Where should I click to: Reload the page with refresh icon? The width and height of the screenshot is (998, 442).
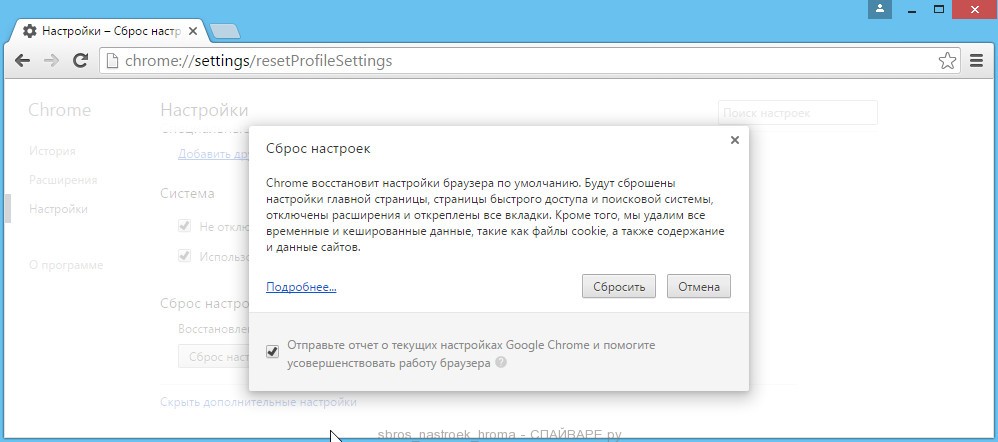pos(80,61)
